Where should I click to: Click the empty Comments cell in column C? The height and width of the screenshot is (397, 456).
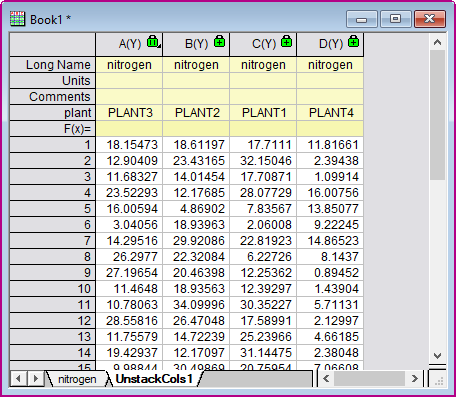263,97
